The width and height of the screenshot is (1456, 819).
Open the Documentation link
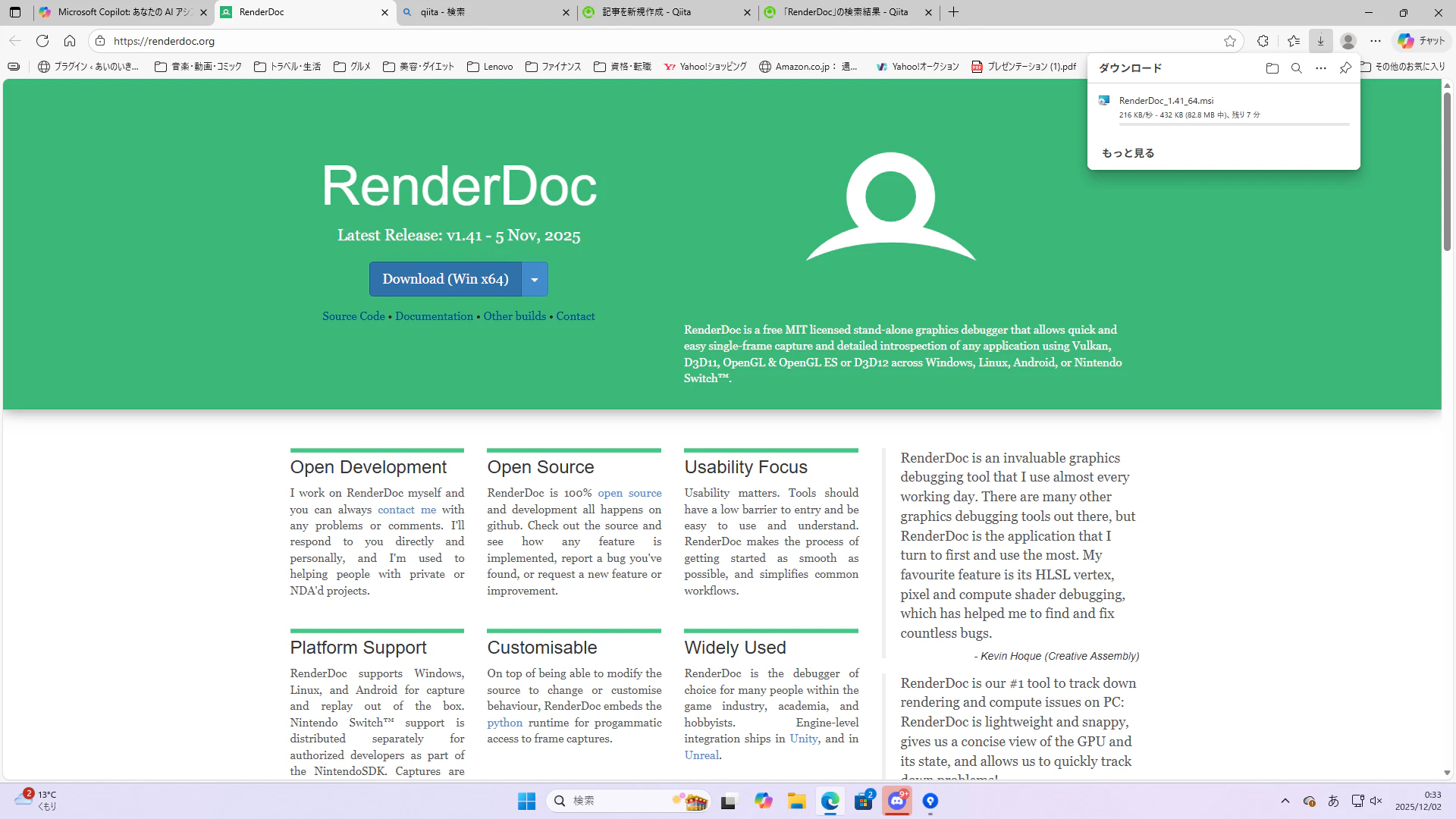tap(434, 316)
